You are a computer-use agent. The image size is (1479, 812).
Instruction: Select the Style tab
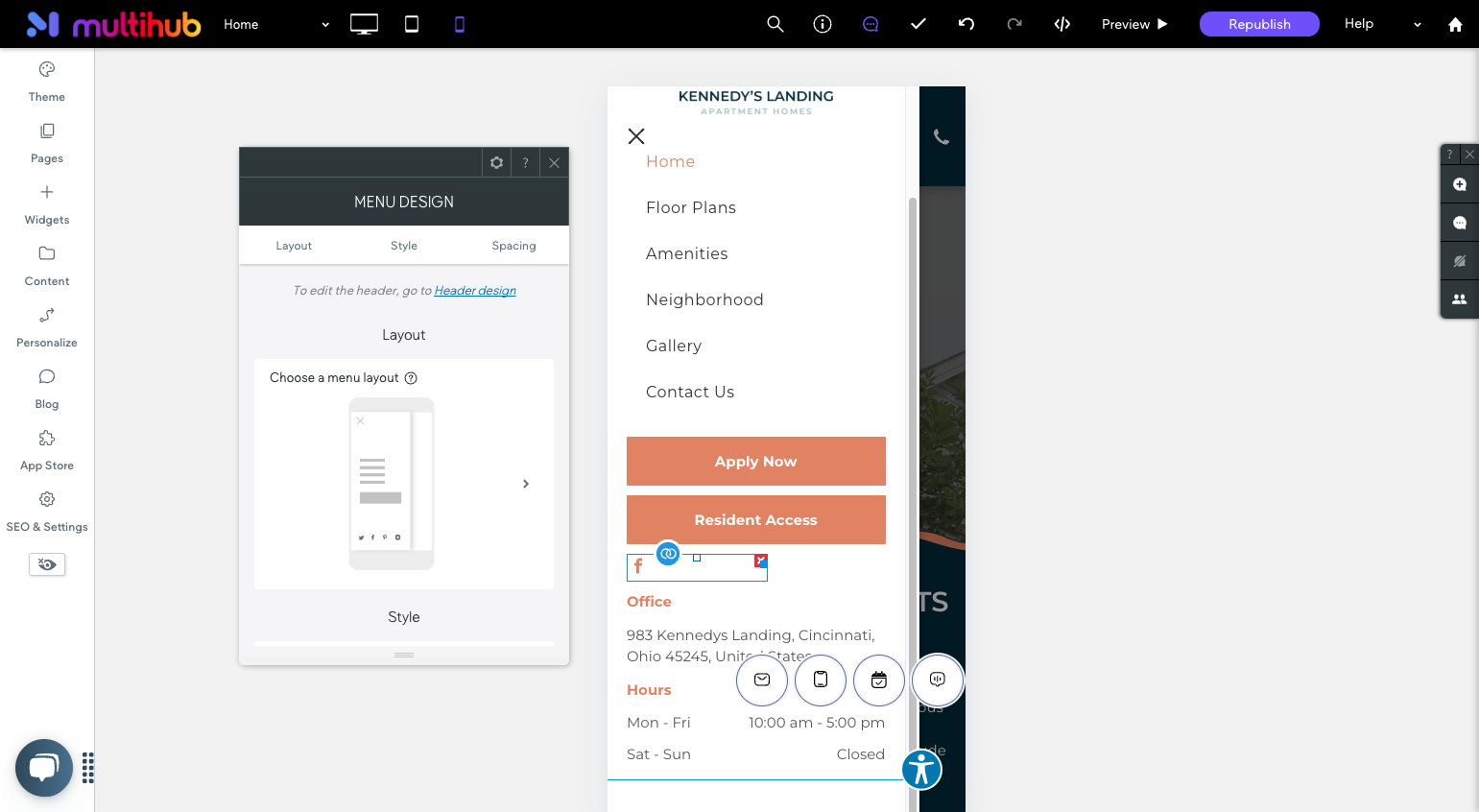pos(404,246)
